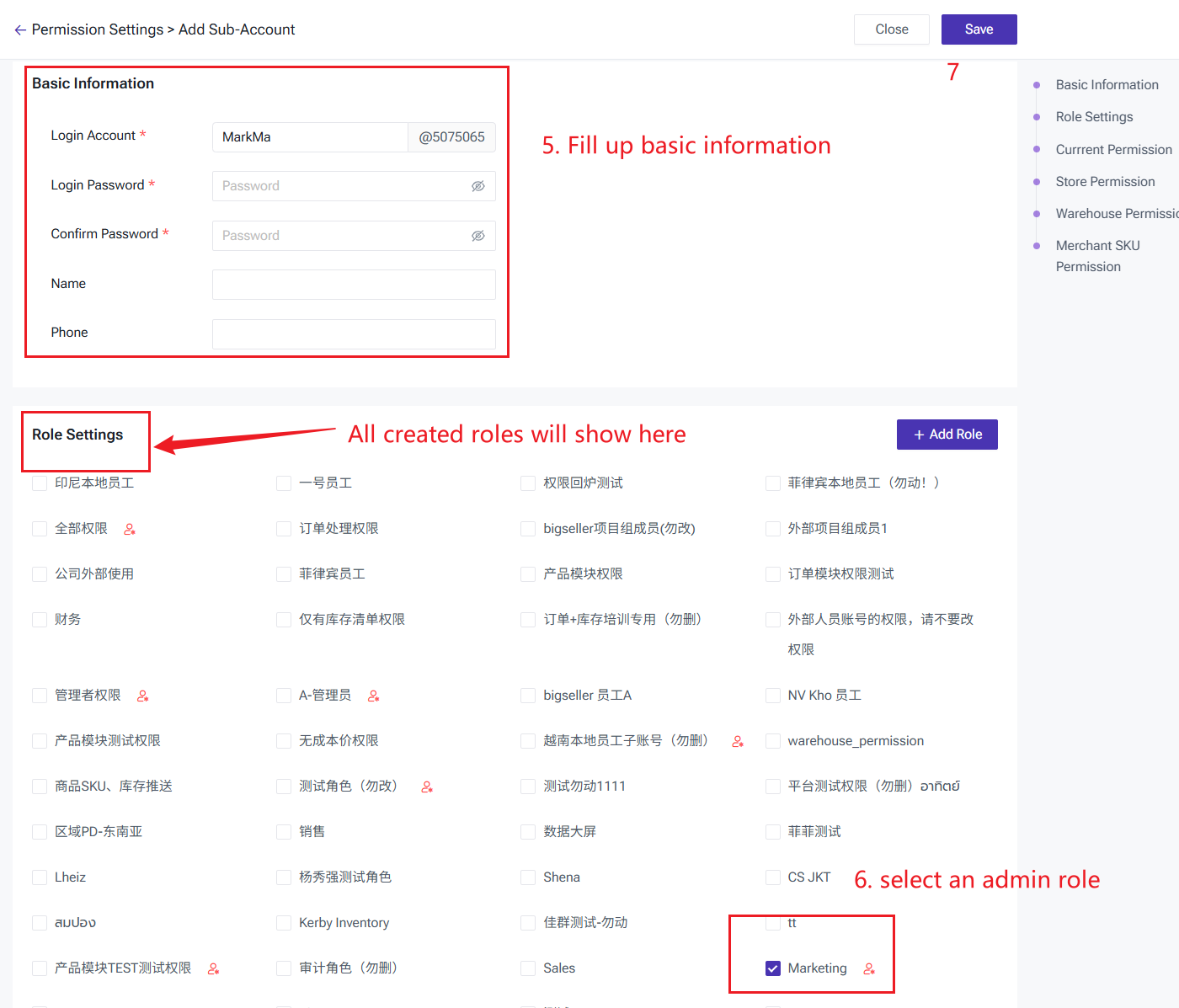Image resolution: width=1179 pixels, height=1008 pixels.
Task: Click user icon beside 越南本地员工子账号
Action: [x=738, y=742]
